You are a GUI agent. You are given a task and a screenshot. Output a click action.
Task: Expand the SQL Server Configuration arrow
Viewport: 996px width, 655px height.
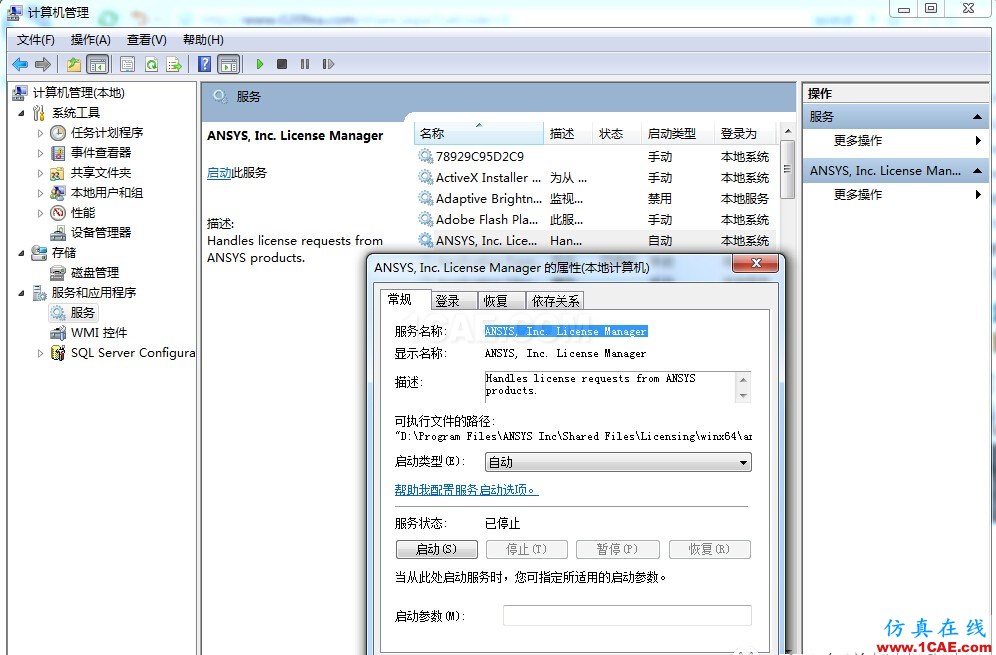pos(40,353)
